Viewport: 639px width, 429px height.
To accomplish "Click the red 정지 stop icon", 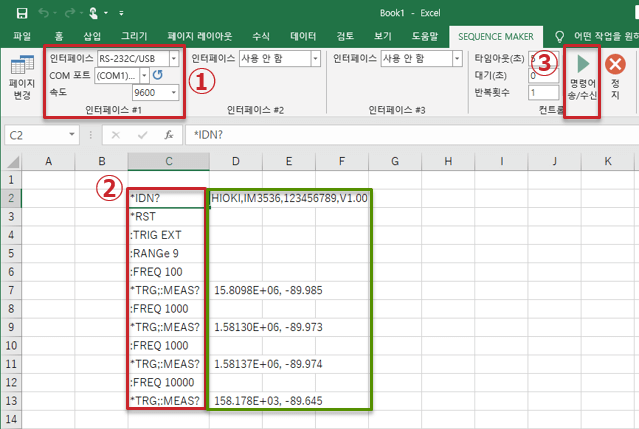I will [x=615, y=64].
